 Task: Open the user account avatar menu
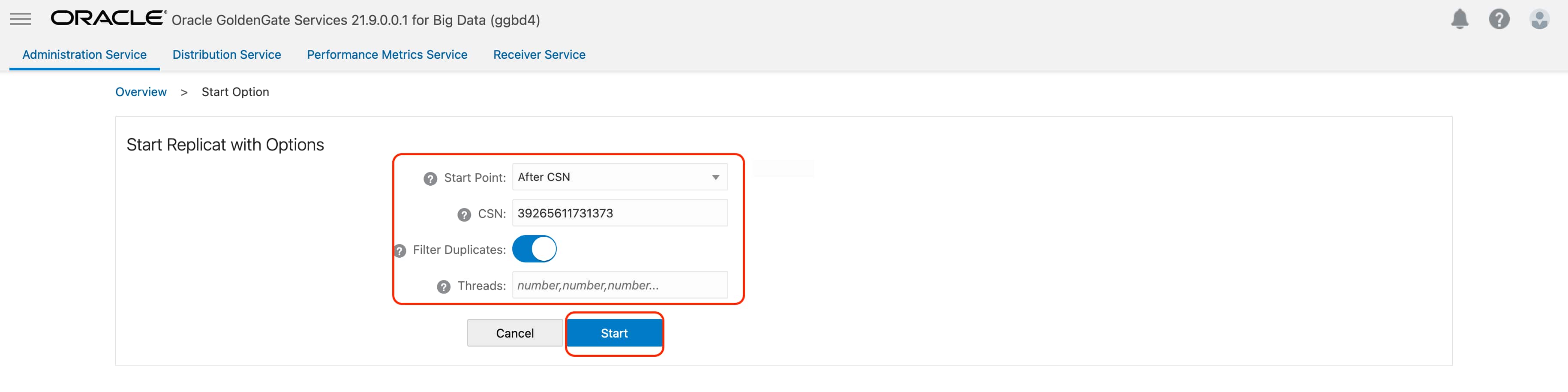(x=1539, y=19)
